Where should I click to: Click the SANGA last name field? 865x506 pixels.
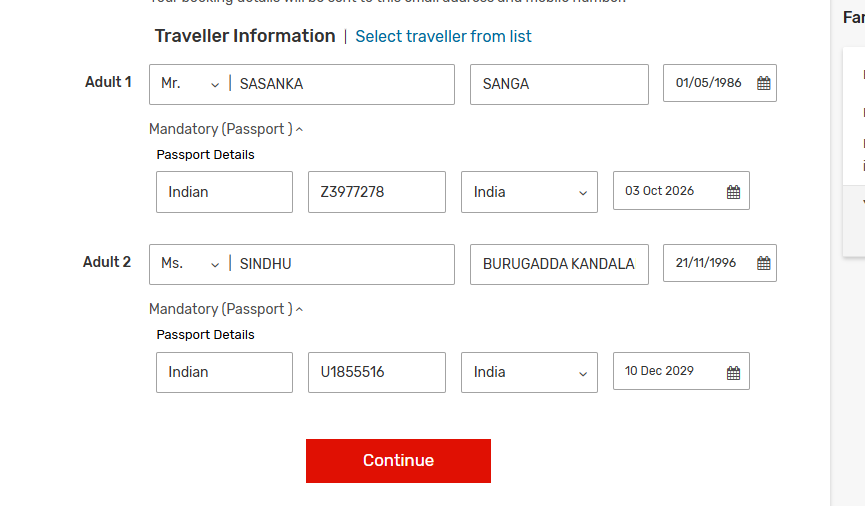(x=559, y=84)
